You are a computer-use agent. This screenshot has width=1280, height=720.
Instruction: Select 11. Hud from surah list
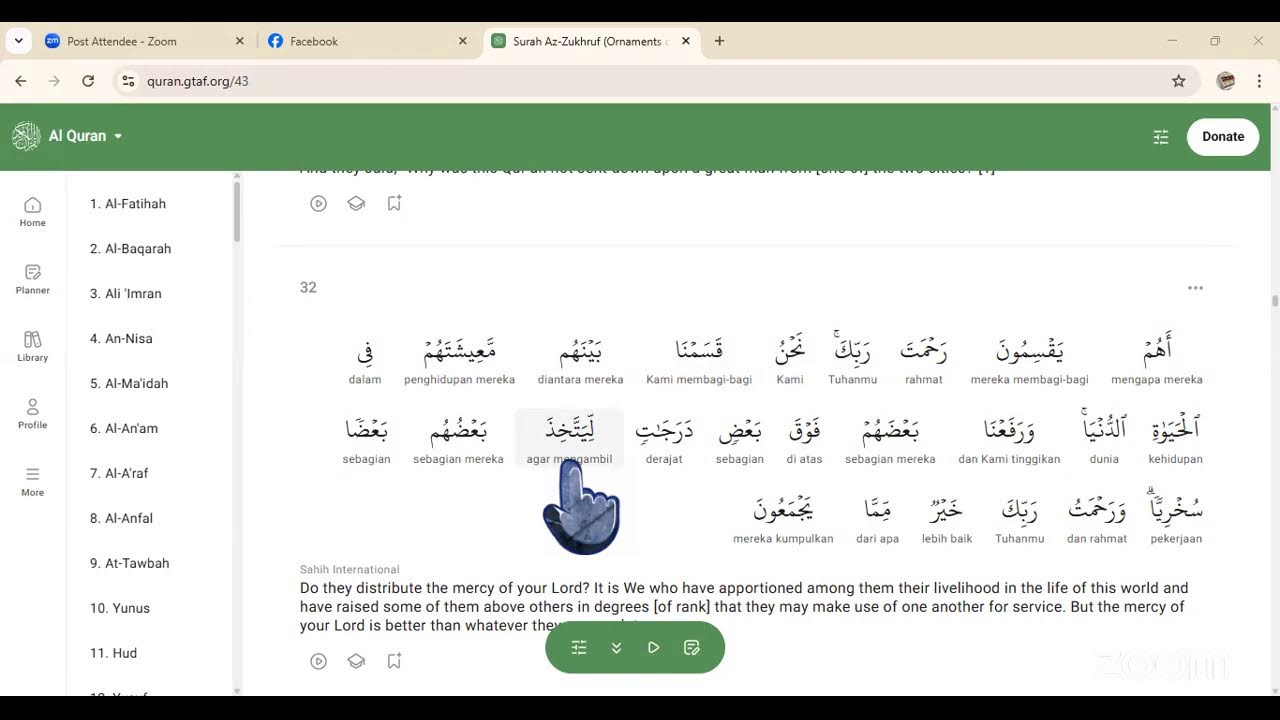(x=113, y=654)
